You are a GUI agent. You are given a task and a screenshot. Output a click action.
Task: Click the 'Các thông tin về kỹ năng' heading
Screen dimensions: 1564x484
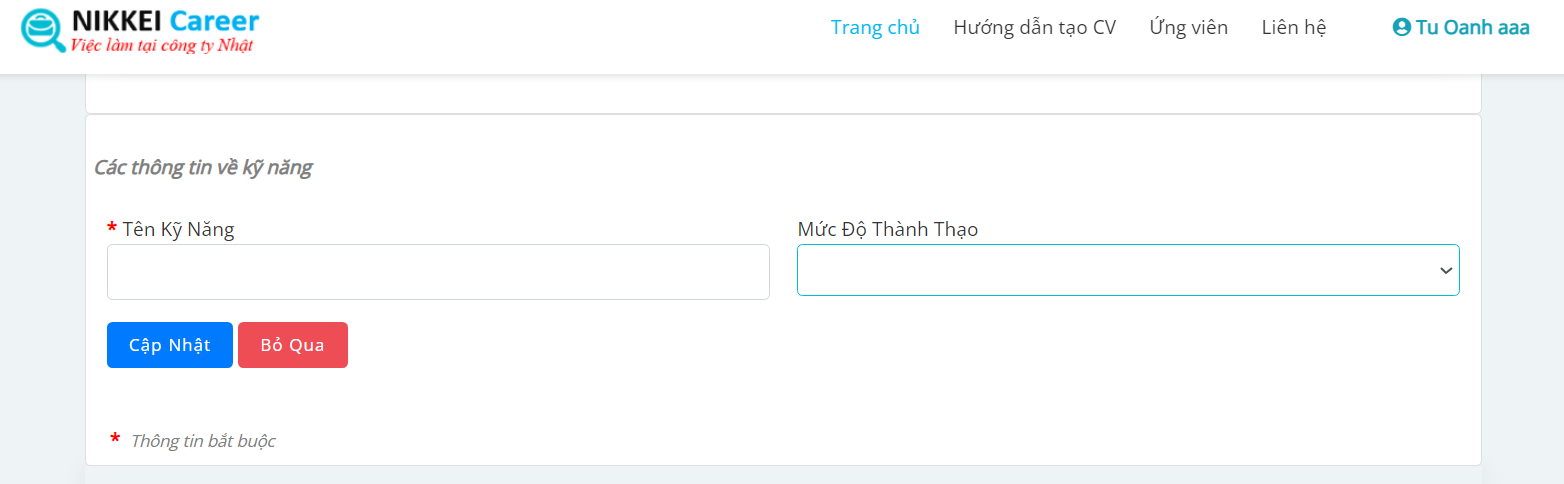click(203, 167)
